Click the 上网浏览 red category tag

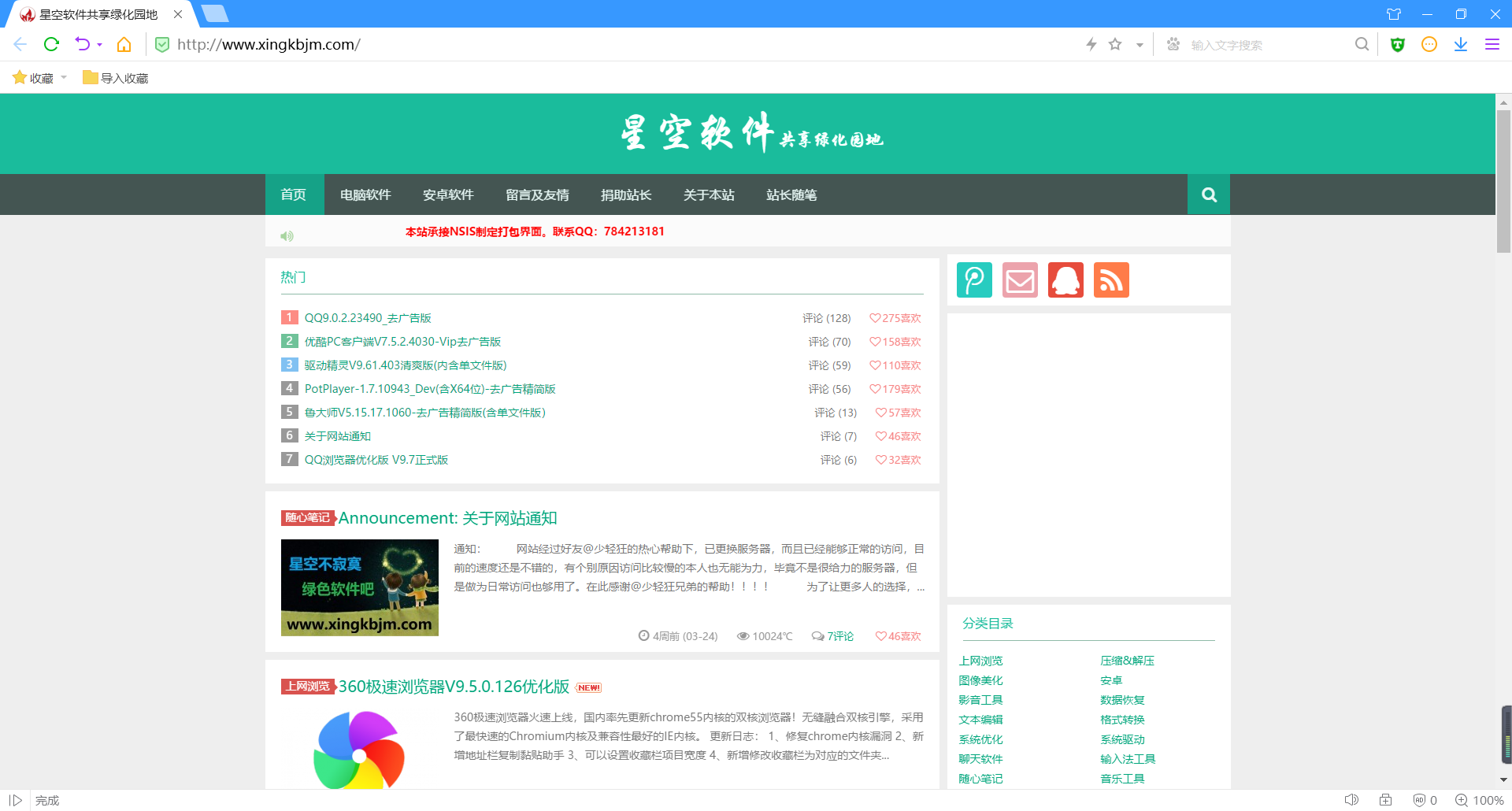308,687
